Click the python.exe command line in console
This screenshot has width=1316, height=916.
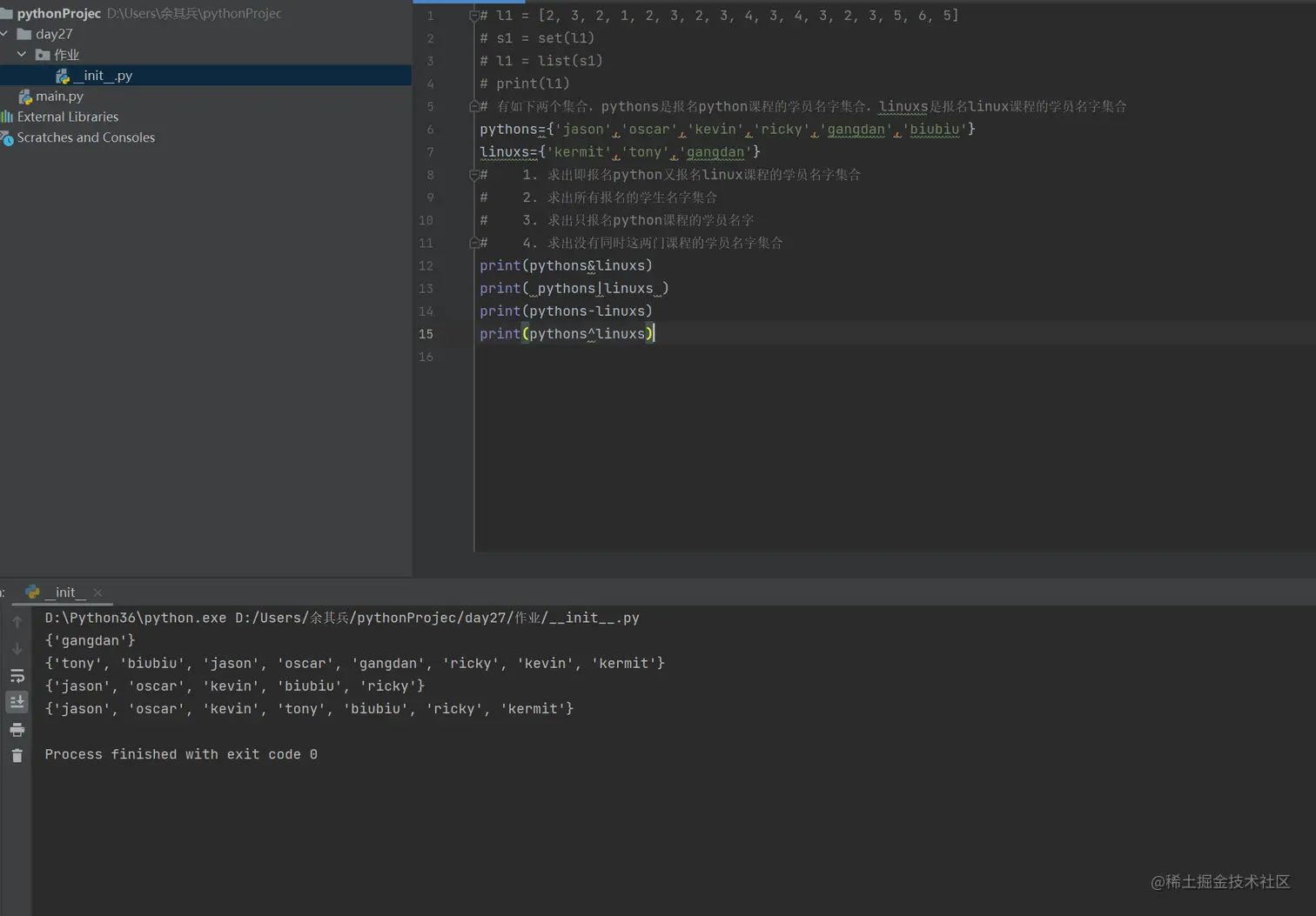click(x=342, y=618)
